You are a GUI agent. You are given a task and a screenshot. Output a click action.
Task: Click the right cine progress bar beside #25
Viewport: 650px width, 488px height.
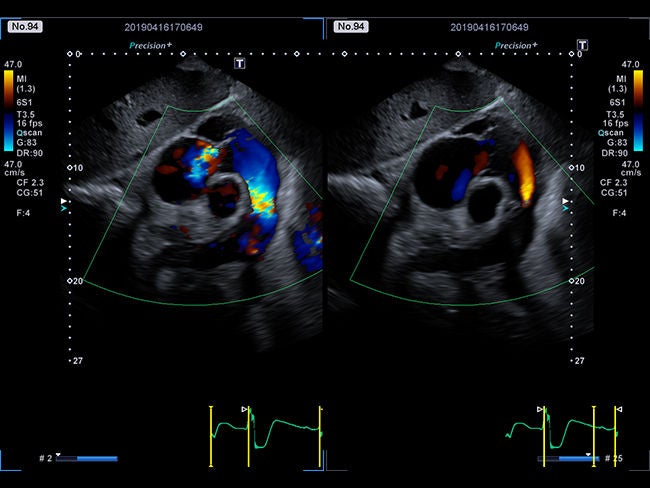click(568, 459)
